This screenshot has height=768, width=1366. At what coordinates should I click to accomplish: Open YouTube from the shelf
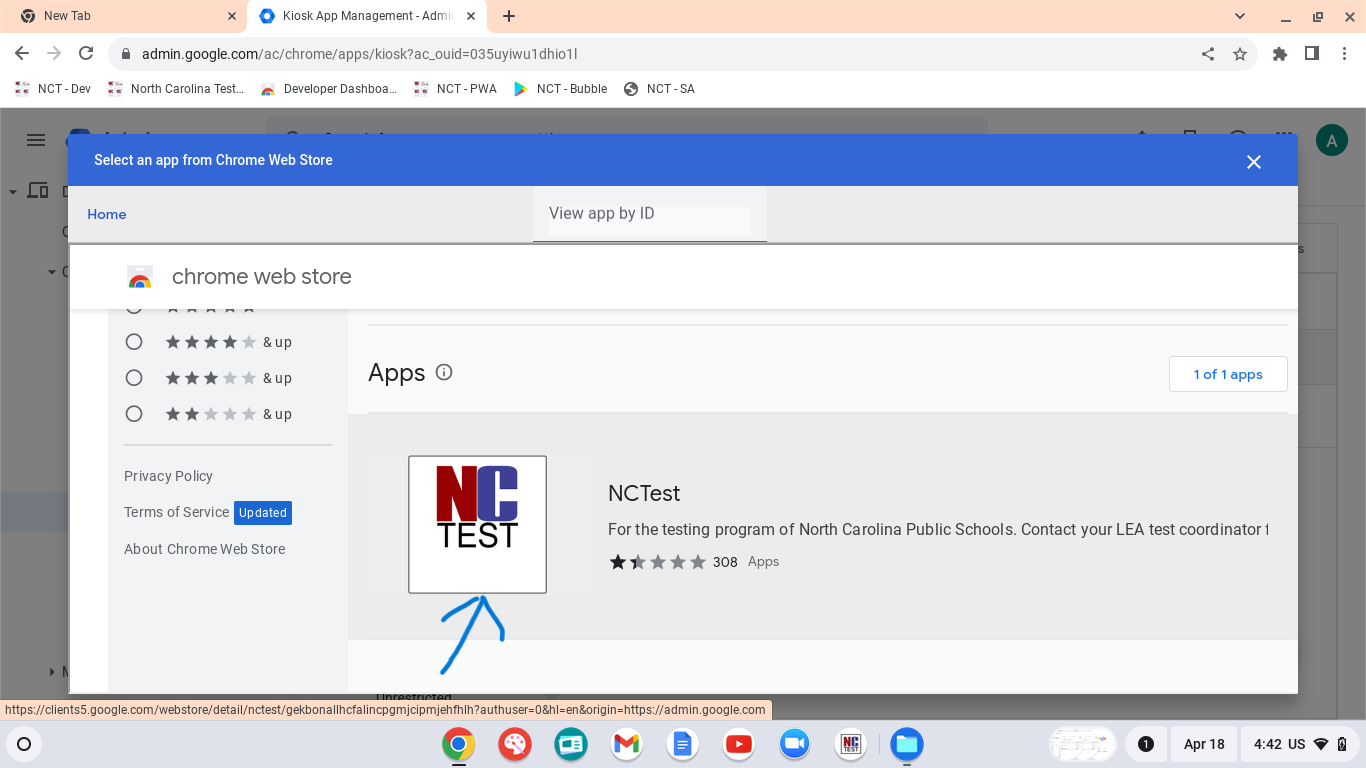click(x=739, y=744)
